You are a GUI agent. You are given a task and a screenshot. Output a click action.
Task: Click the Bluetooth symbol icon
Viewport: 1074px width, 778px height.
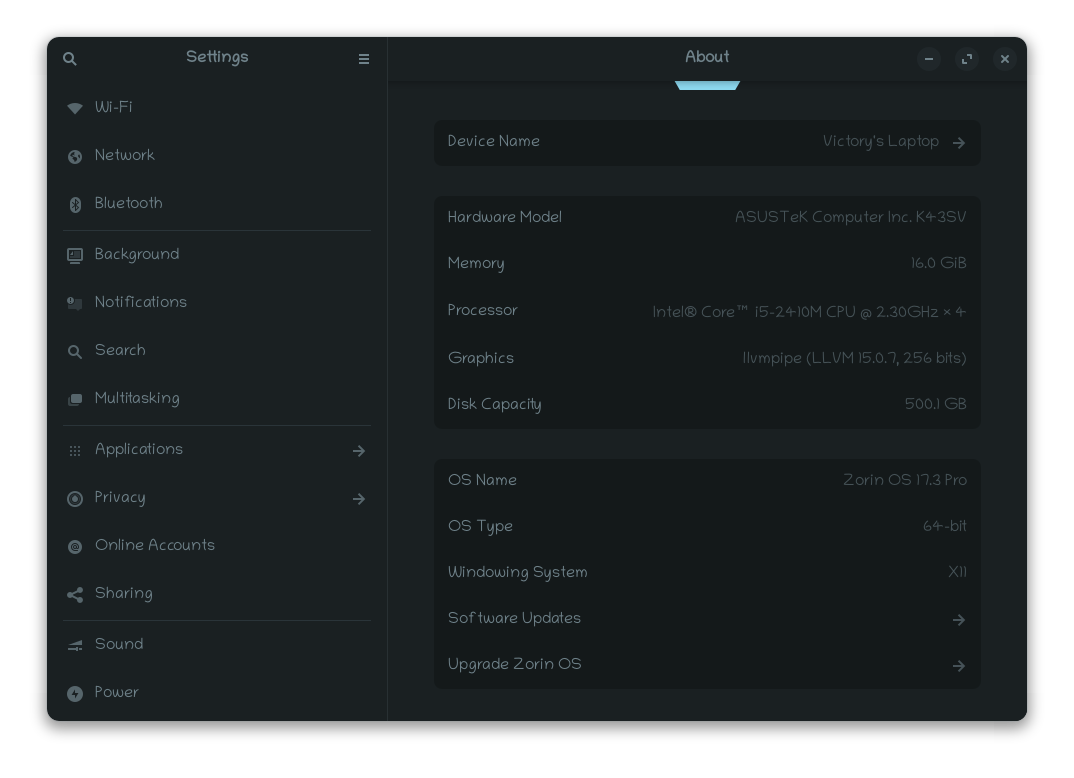[x=75, y=205]
